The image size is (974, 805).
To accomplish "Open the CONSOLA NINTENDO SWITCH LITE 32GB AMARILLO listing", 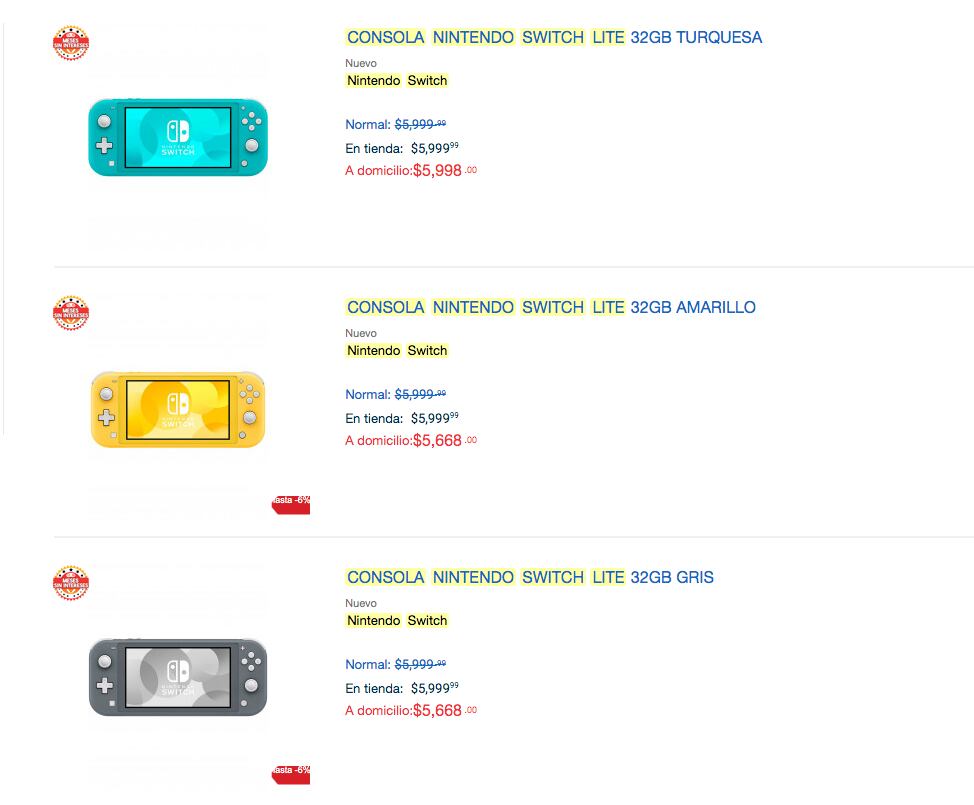I will pyautogui.click(x=550, y=307).
